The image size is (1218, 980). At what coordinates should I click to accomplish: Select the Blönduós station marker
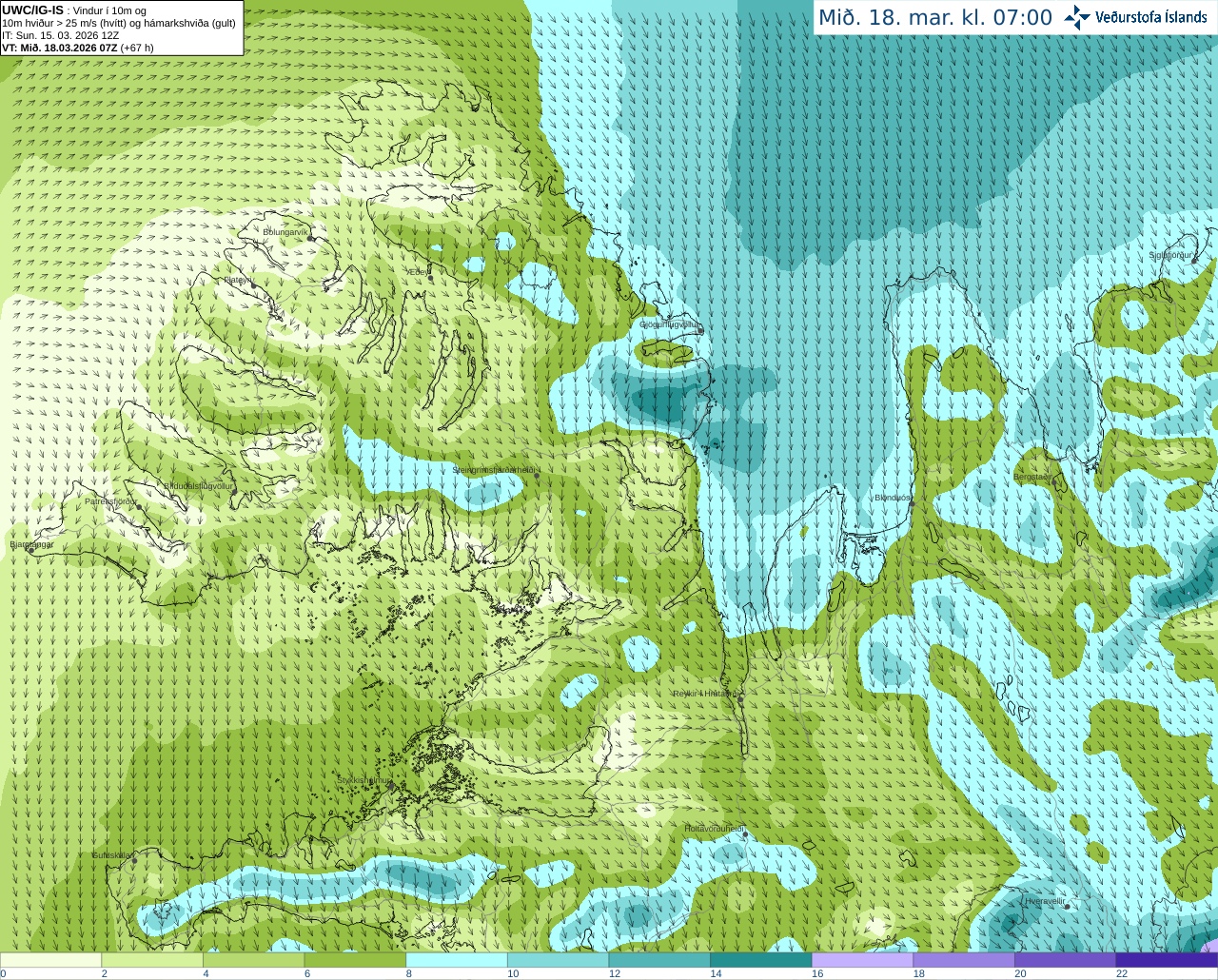pyautogui.click(x=912, y=504)
